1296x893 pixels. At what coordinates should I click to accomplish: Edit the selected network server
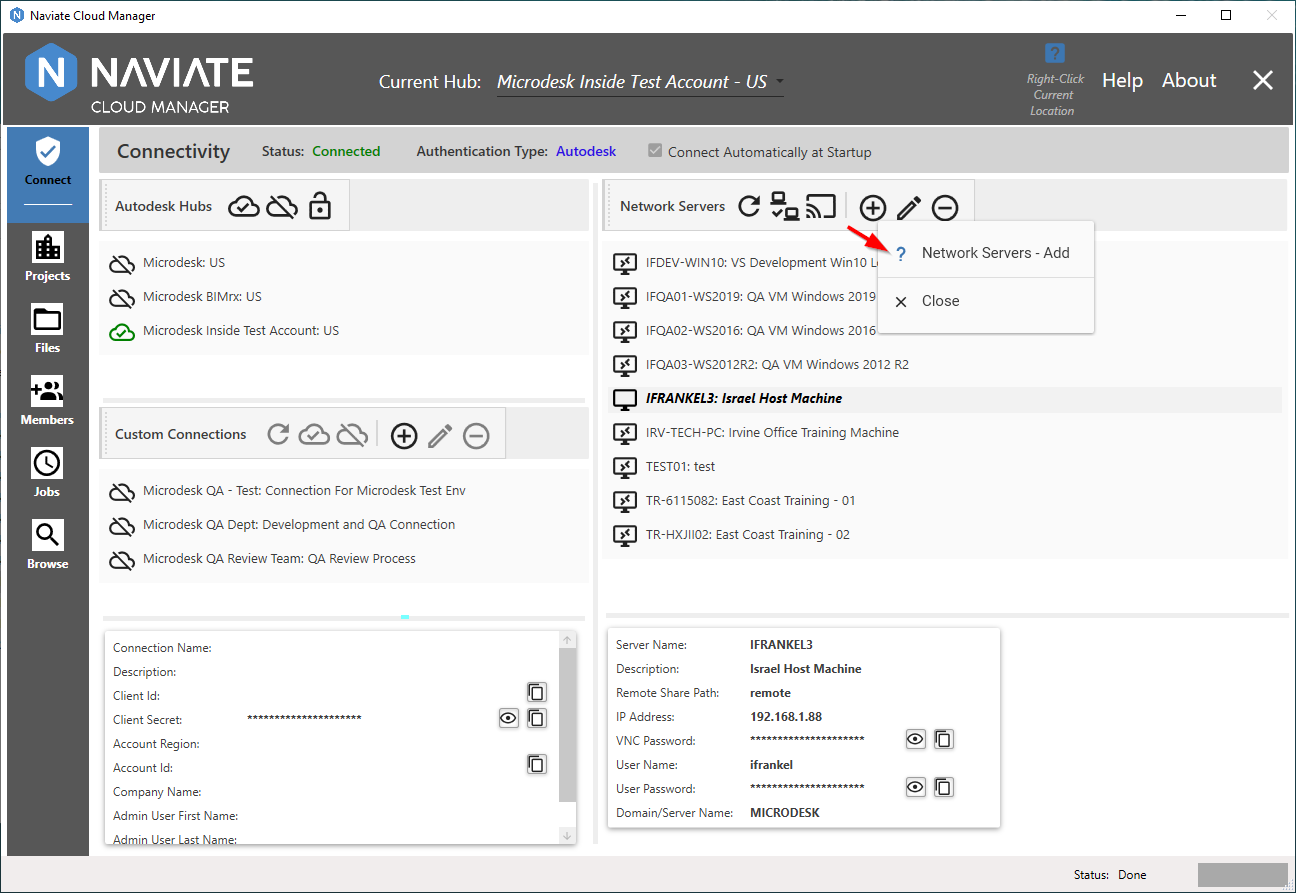coord(909,207)
